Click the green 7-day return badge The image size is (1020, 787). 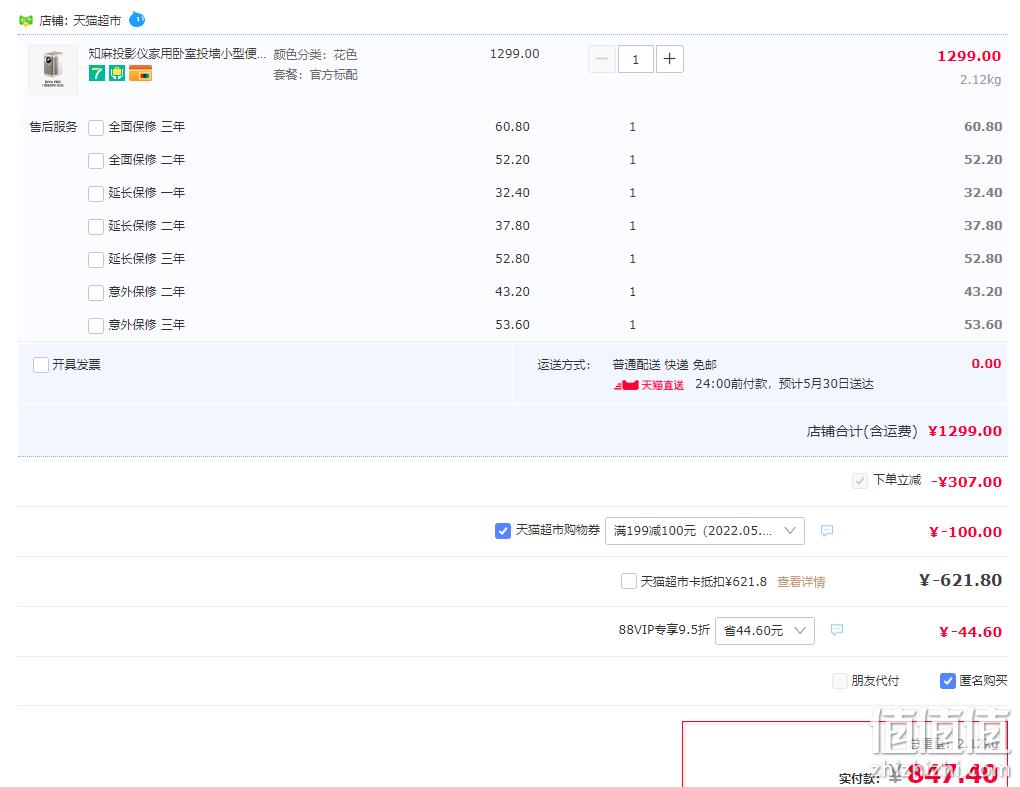click(x=96, y=73)
